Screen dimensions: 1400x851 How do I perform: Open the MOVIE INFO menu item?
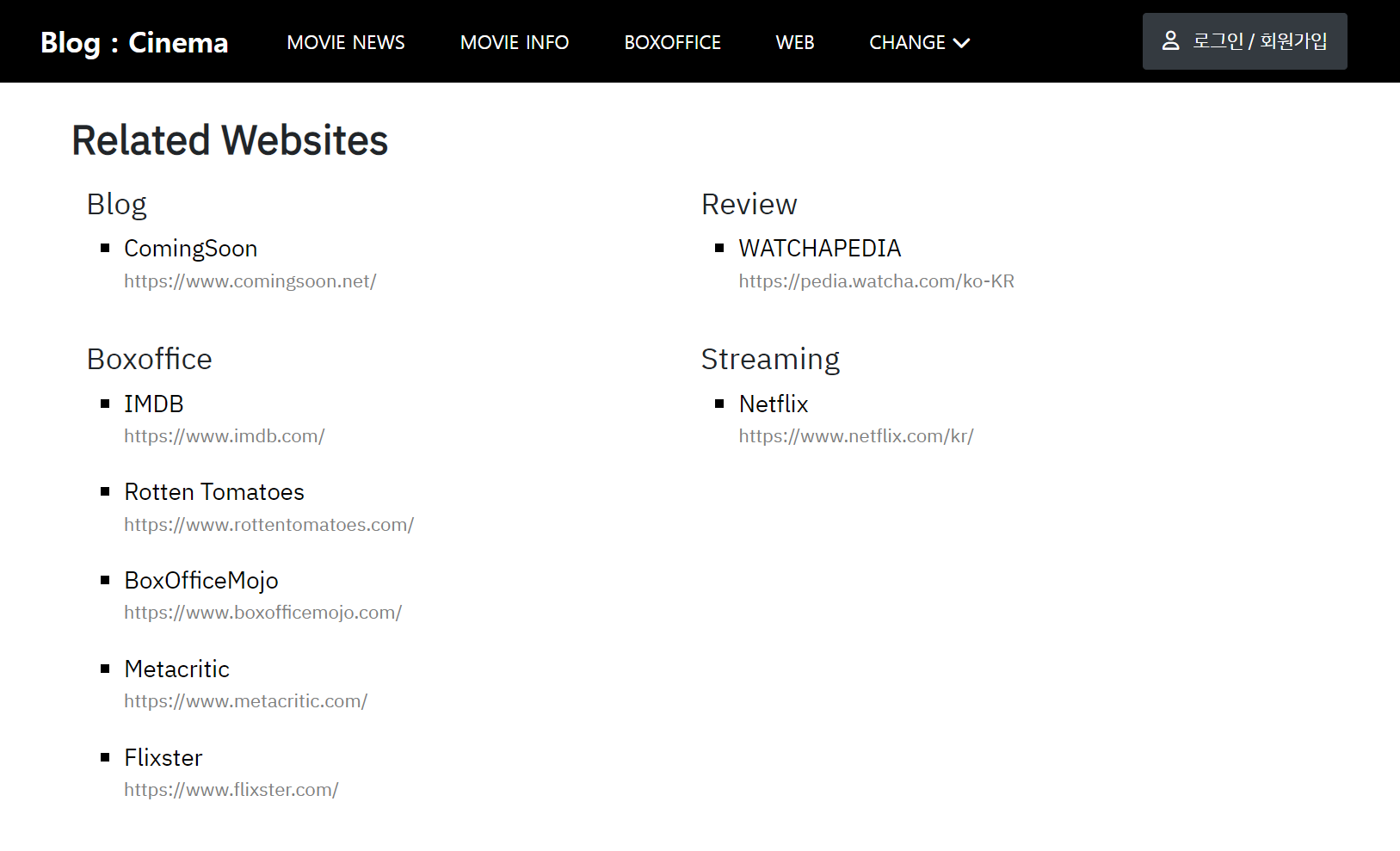point(515,41)
